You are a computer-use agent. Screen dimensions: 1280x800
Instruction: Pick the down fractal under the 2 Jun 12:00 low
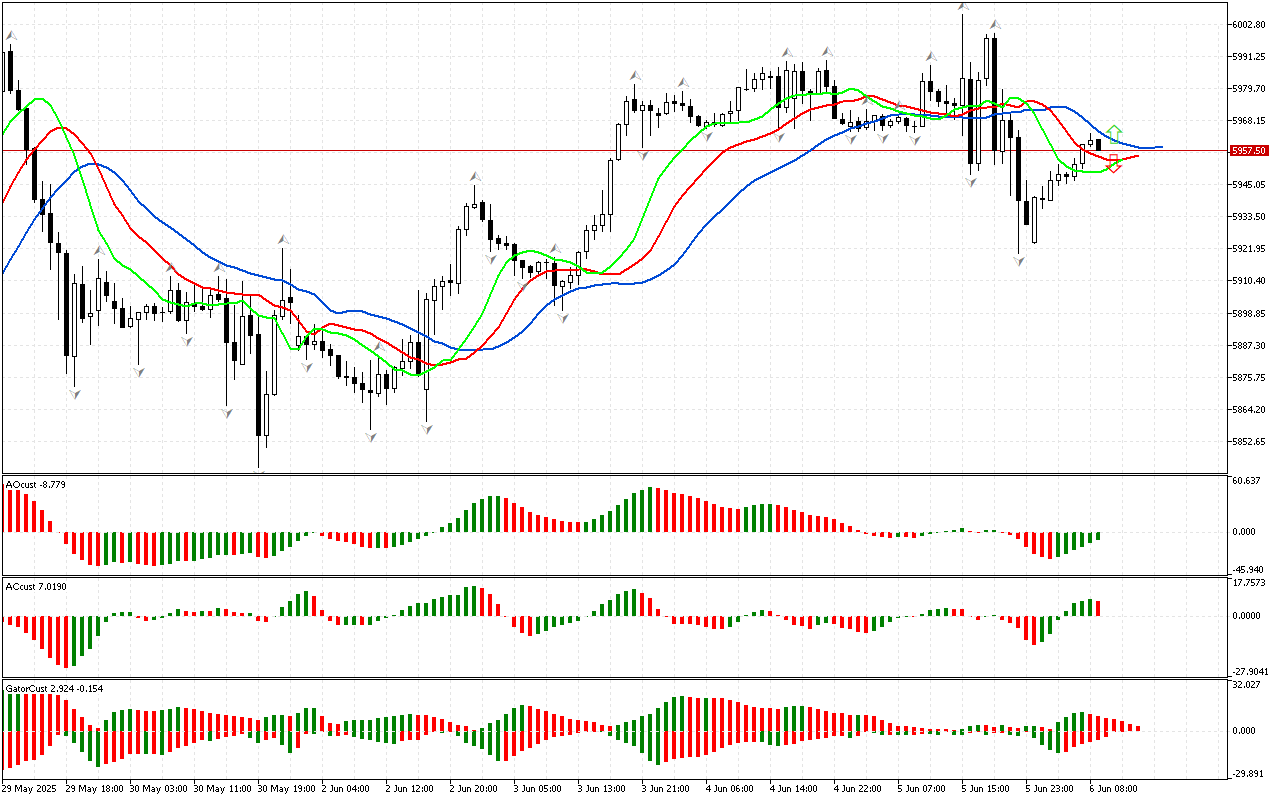427,428
